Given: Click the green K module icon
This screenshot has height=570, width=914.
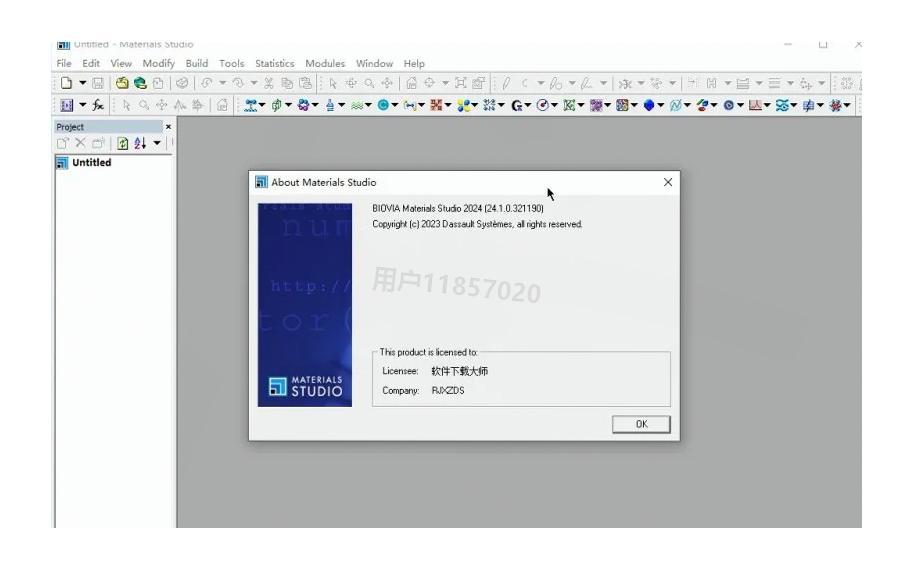Looking at the screenshot, I should click(570, 105).
